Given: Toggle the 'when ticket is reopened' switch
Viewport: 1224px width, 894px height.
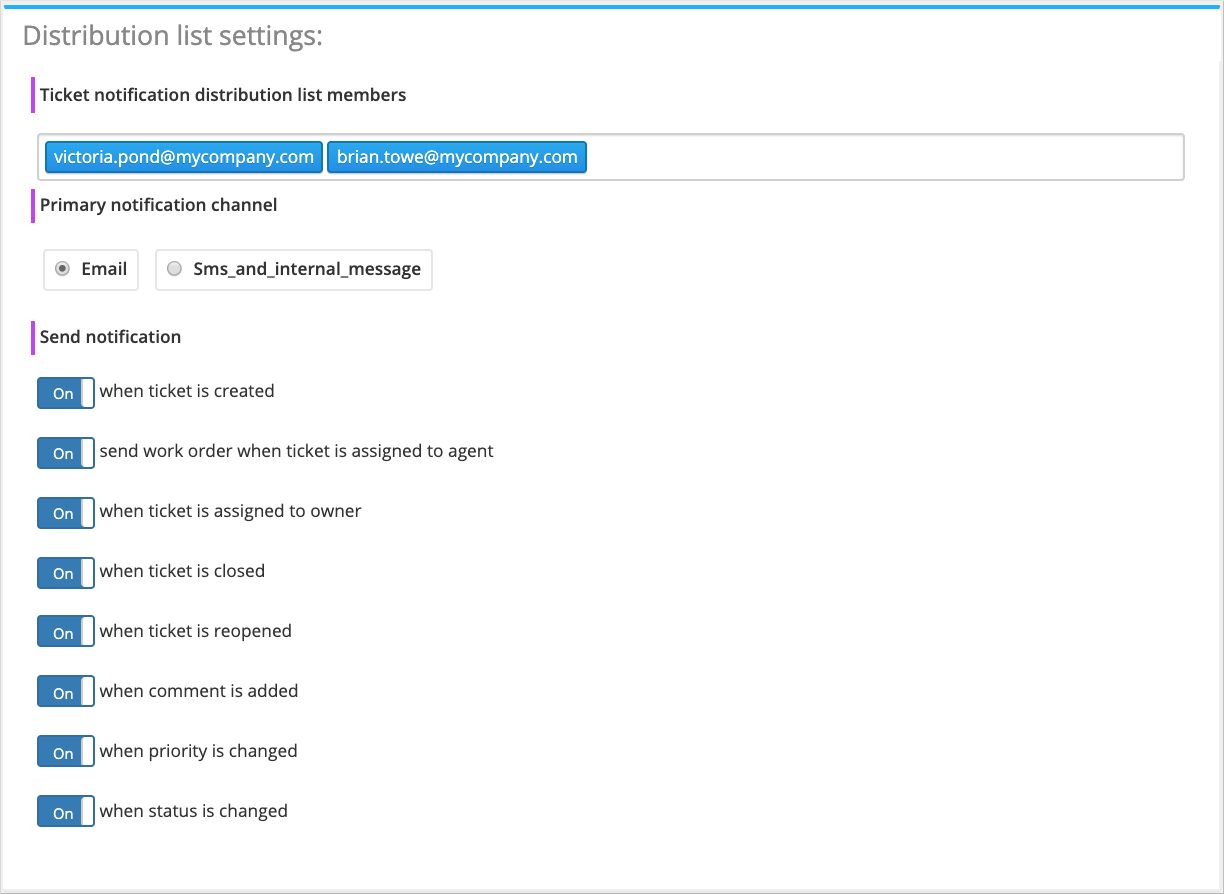Looking at the screenshot, I should (x=66, y=633).
